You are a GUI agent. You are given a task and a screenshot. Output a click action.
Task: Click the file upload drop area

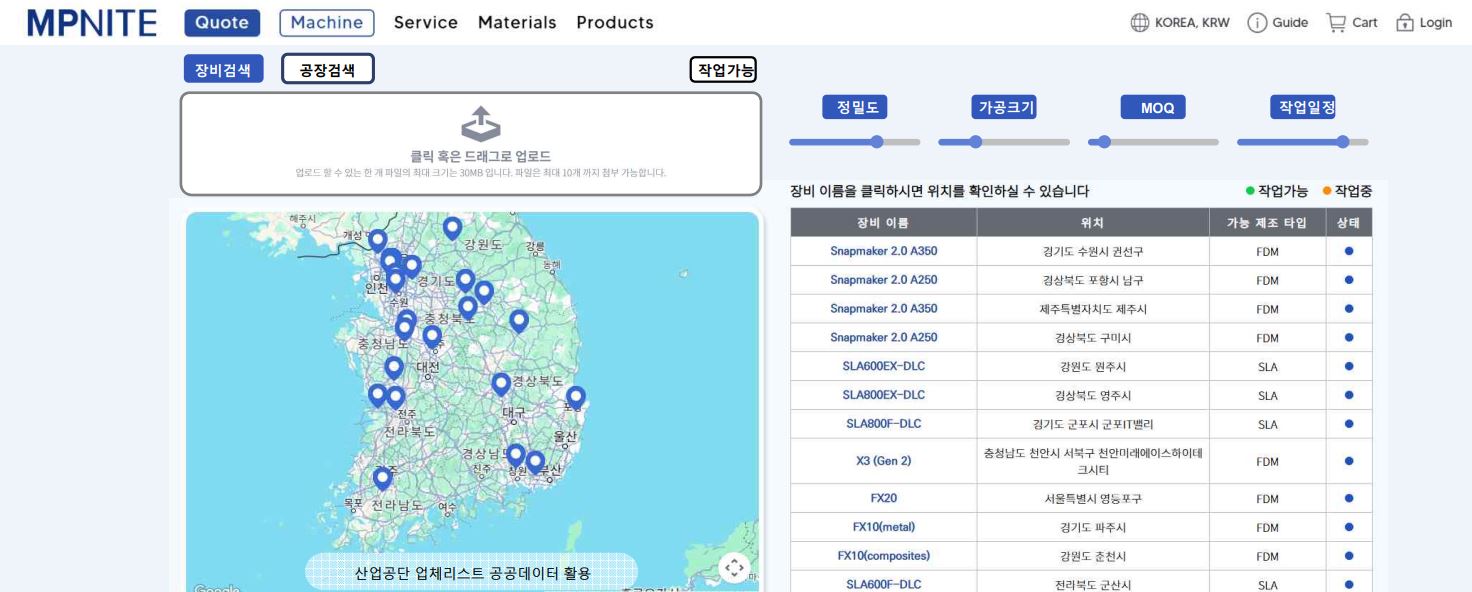[x=471, y=144]
